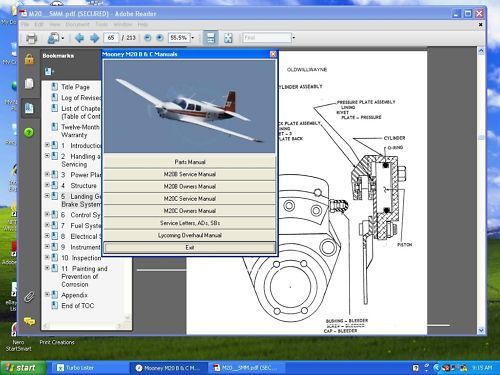Expand the 9 Instruments bookmark
The image size is (500, 375).
[47, 246]
